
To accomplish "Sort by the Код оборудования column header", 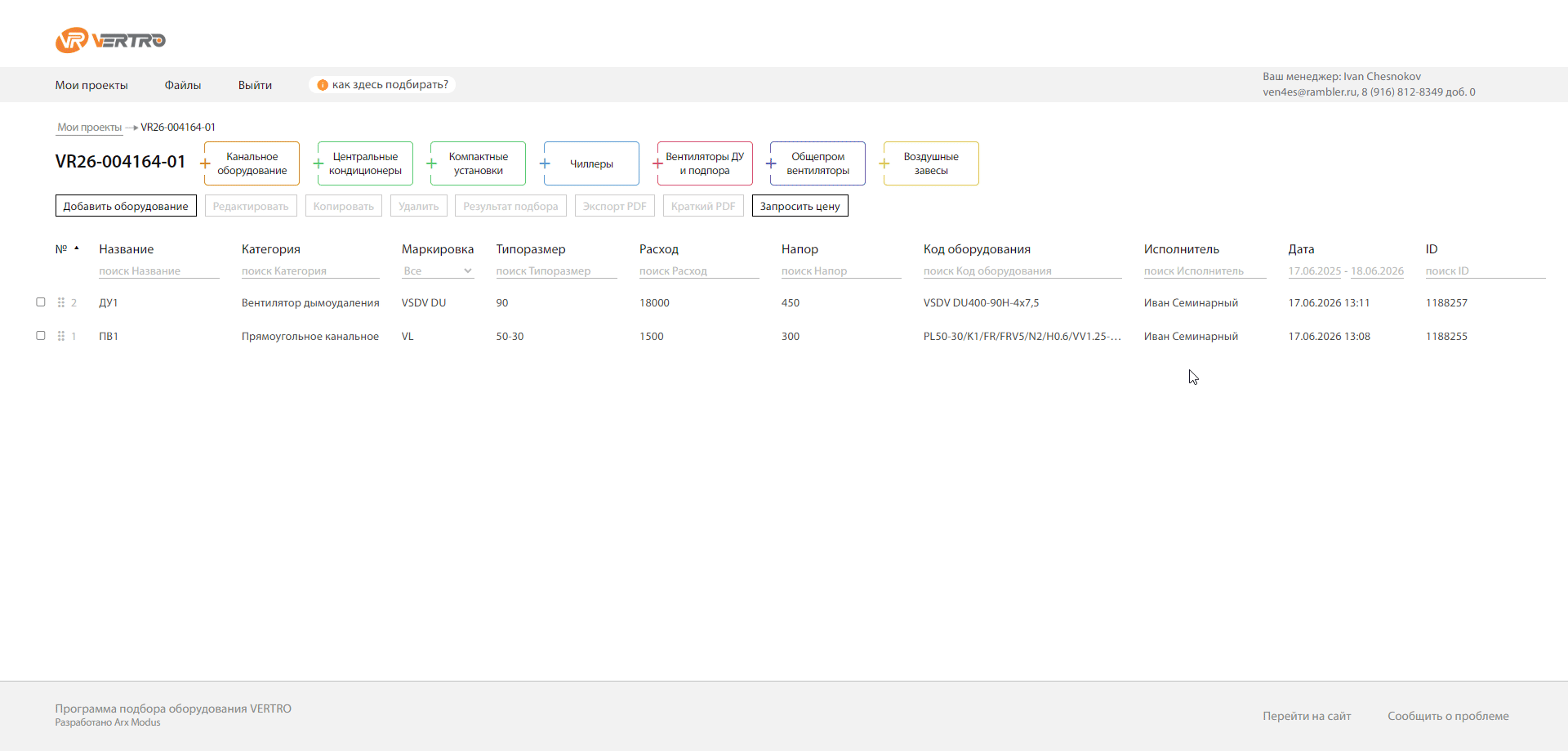I will tap(977, 249).
